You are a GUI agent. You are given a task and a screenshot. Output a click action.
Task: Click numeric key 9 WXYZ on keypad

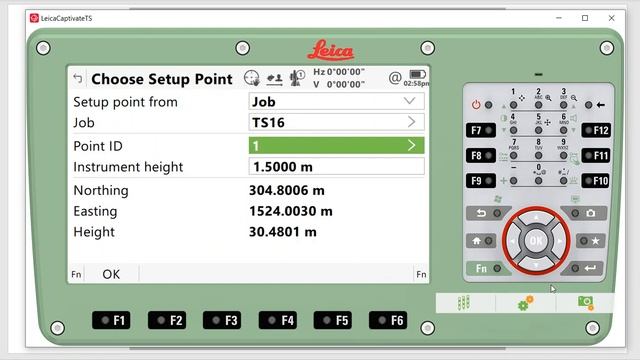563,156
